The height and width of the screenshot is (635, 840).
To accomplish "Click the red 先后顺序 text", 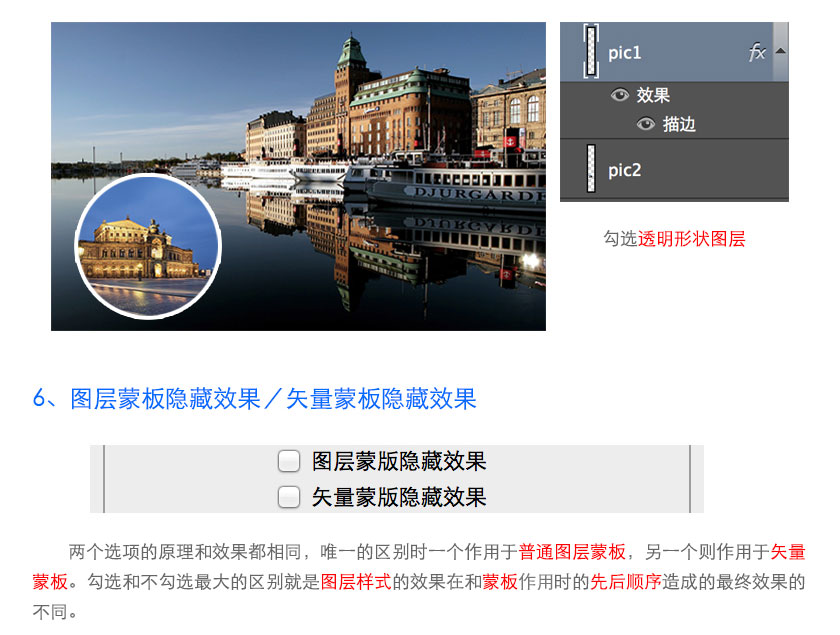I will (626, 582).
